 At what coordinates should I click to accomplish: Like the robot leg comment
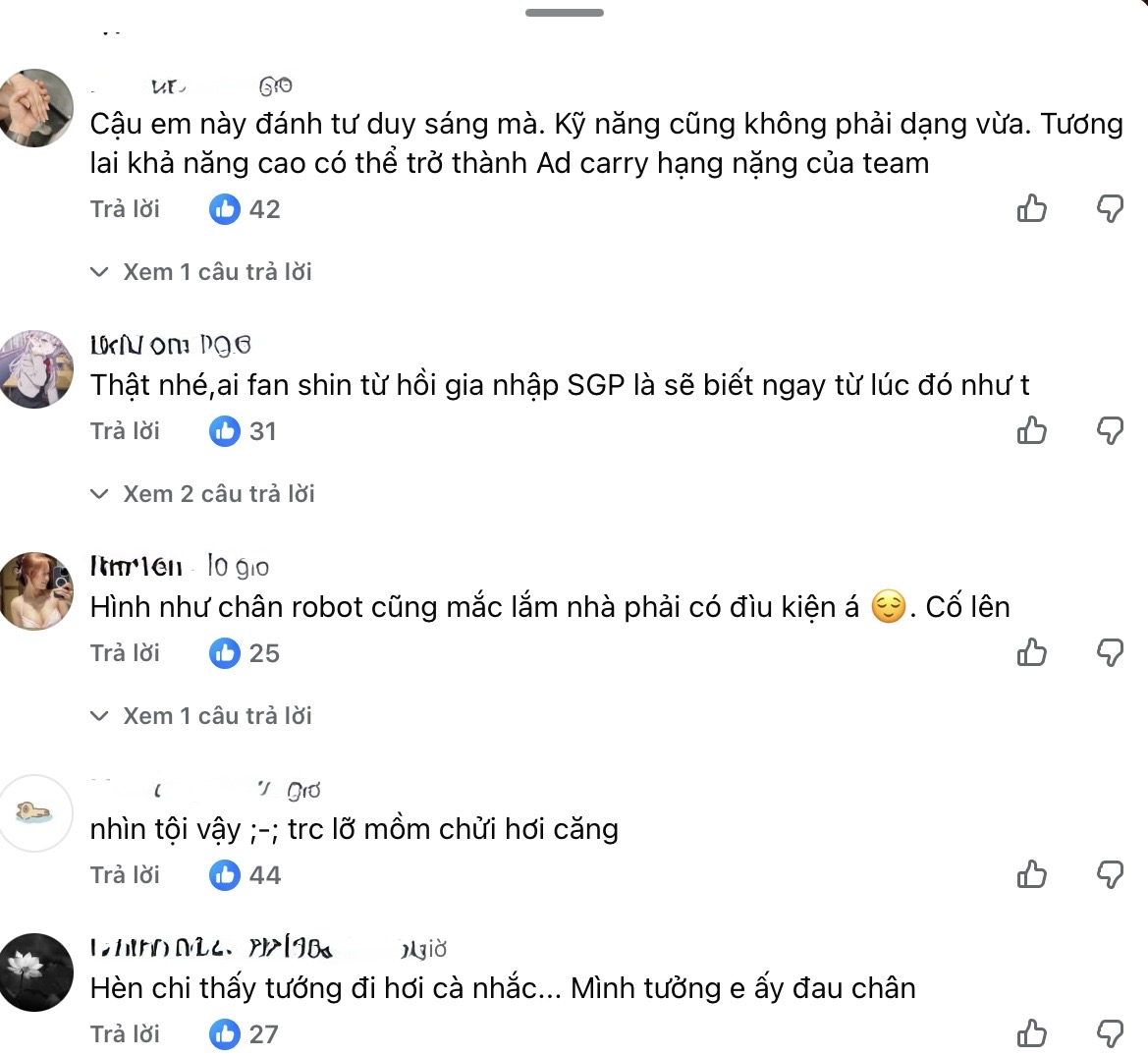coord(1031,652)
